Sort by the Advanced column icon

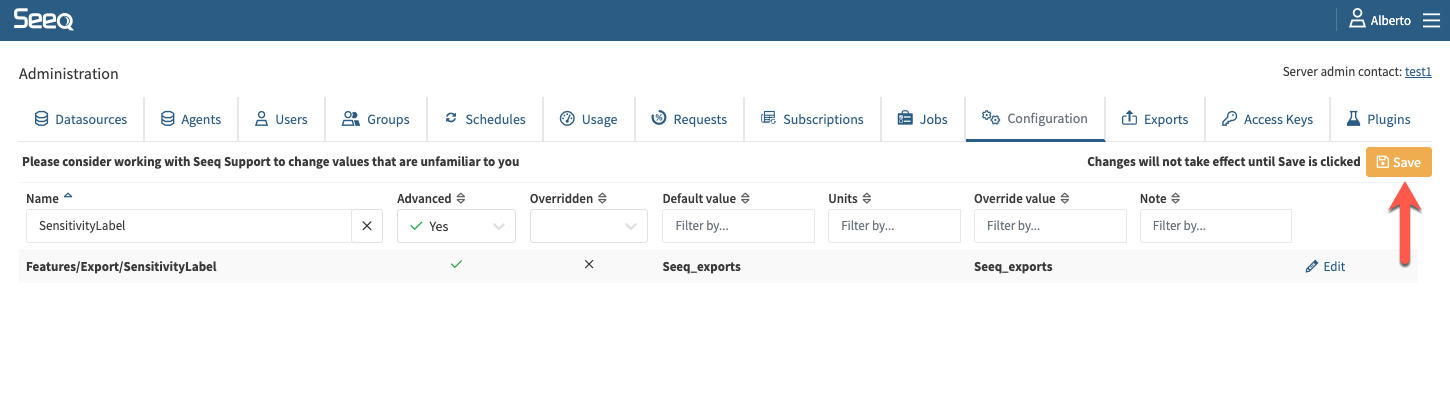click(x=461, y=199)
